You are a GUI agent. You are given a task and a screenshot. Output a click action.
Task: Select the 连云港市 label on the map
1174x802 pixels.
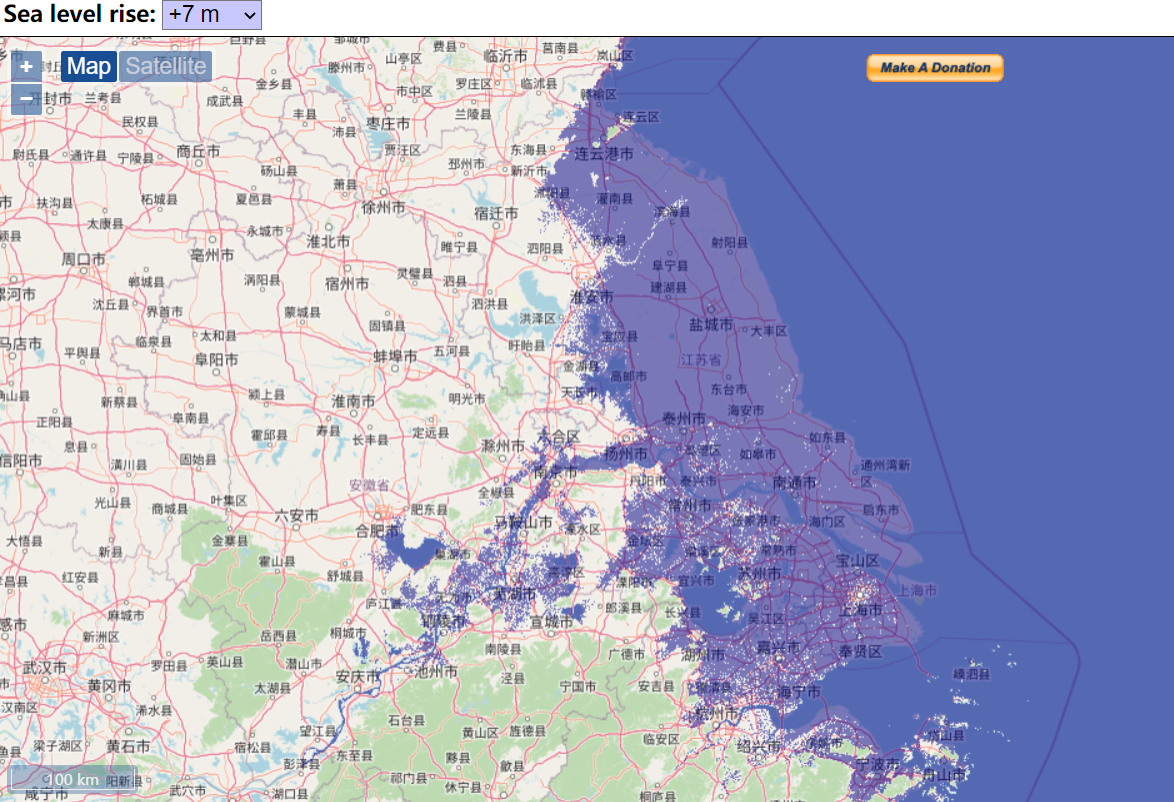pos(604,154)
